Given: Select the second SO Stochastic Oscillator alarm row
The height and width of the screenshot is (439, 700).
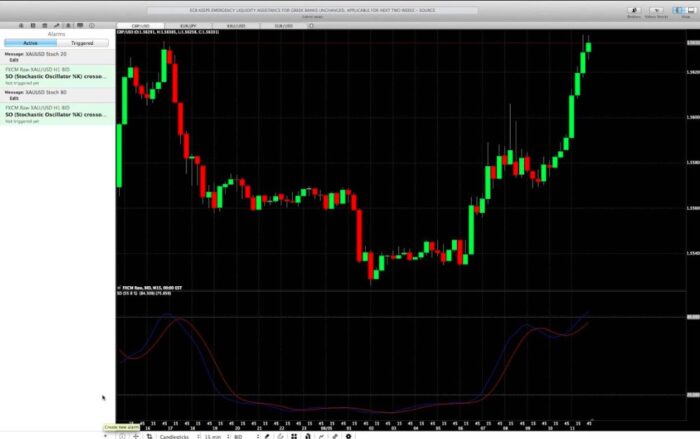Looking at the screenshot, I should click(x=57, y=114).
